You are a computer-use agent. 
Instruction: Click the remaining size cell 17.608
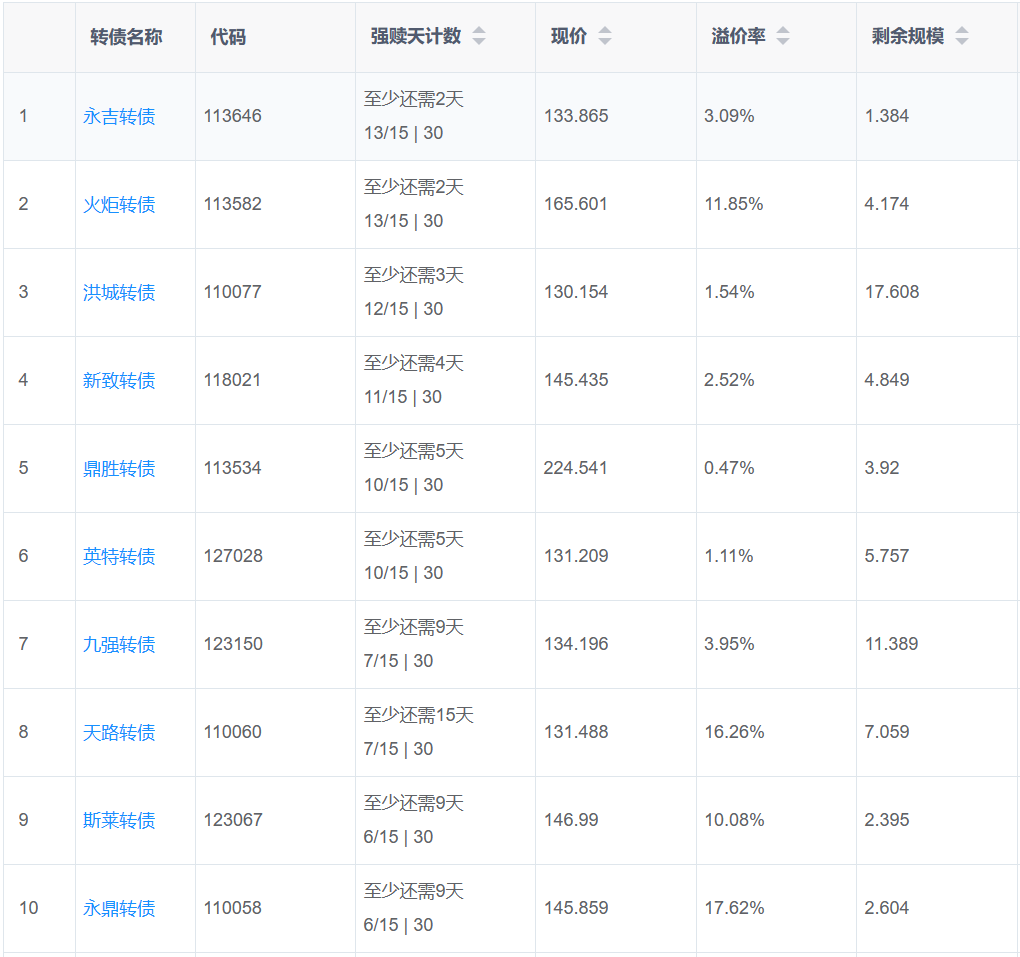click(892, 292)
